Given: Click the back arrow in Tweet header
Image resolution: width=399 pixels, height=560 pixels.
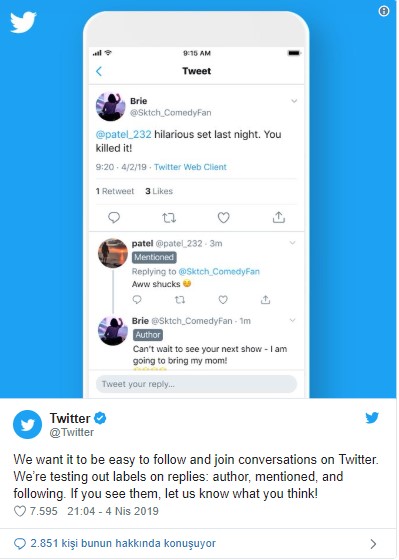Looking at the screenshot, I should point(99,71).
